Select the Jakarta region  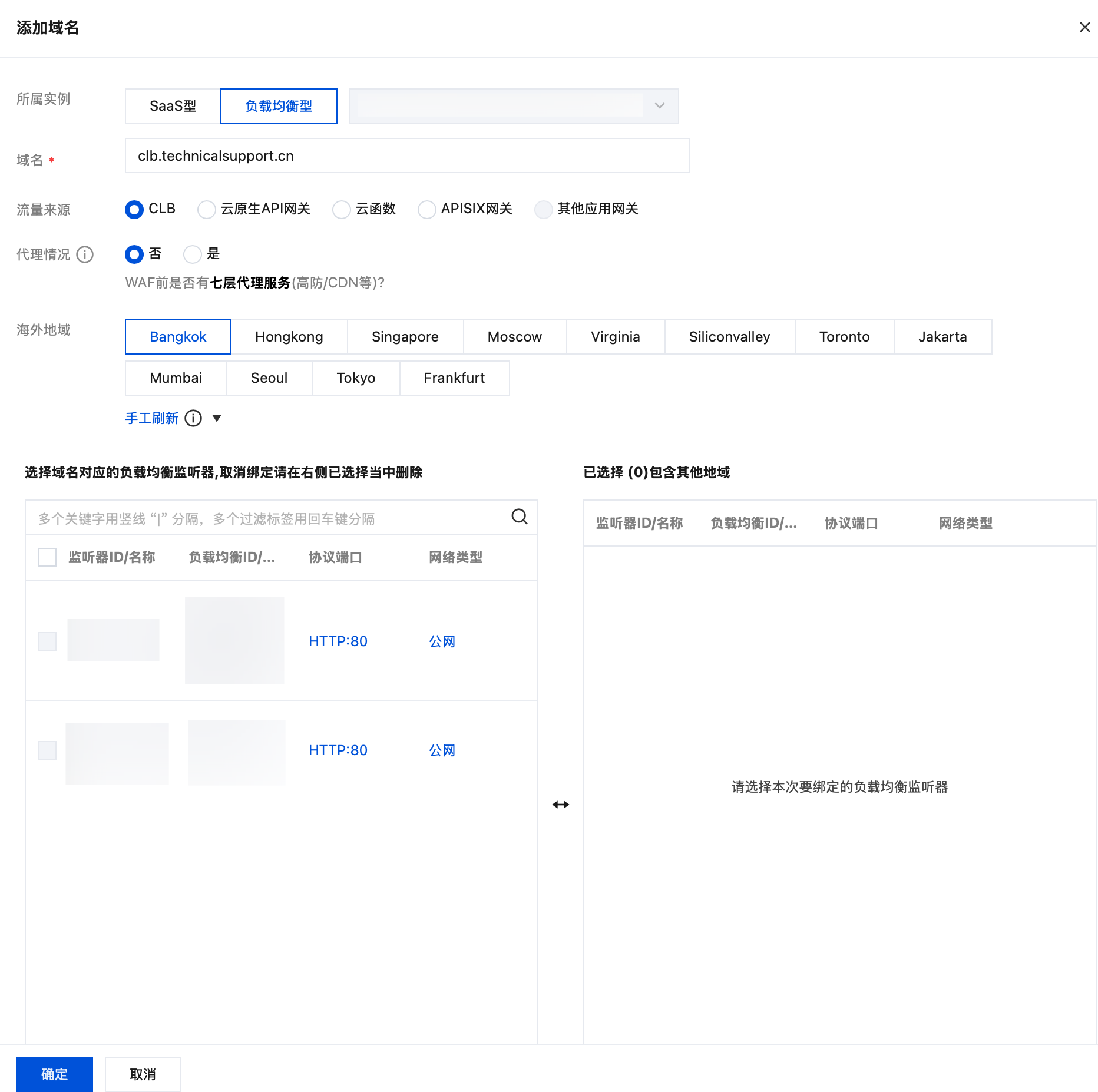[x=942, y=337]
